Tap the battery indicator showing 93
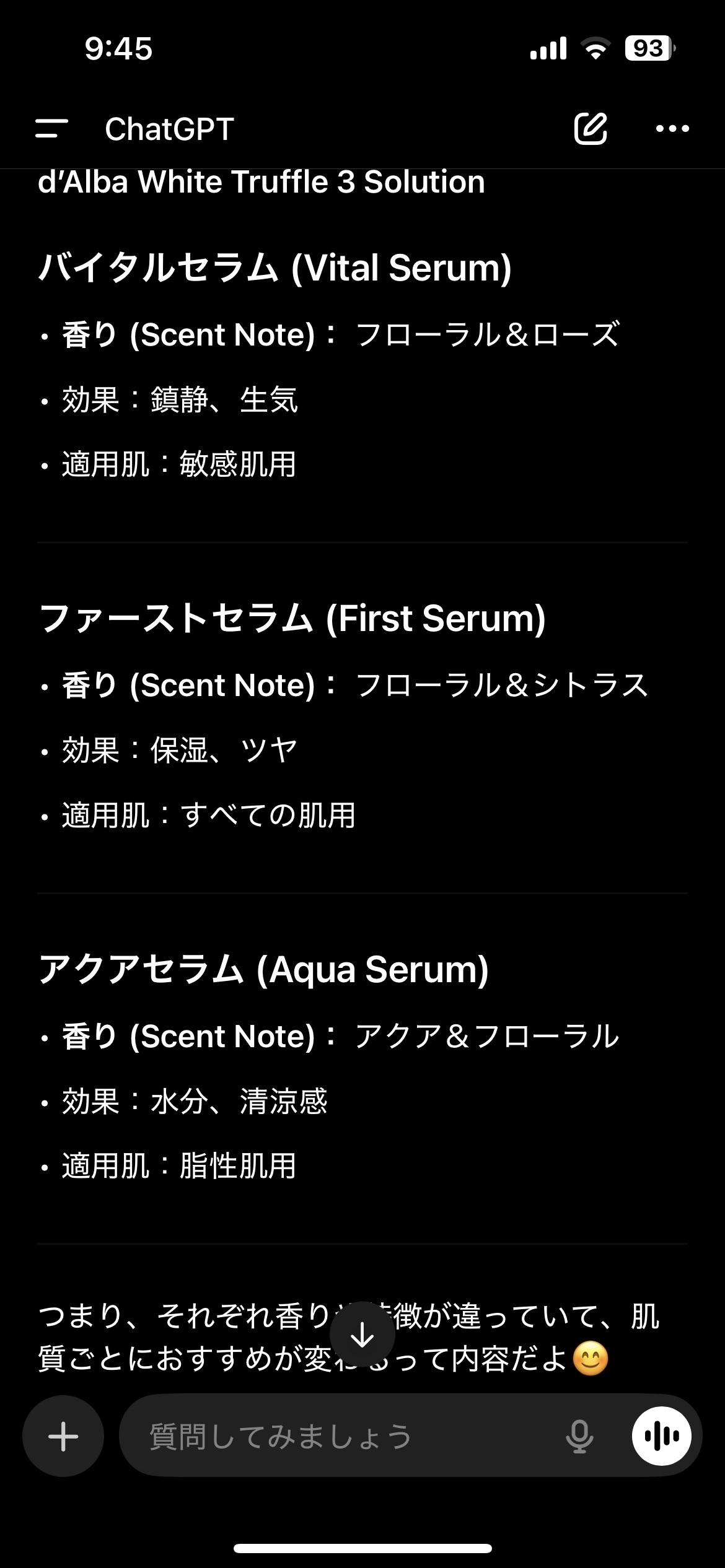Image resolution: width=725 pixels, height=1568 pixels. click(x=649, y=48)
